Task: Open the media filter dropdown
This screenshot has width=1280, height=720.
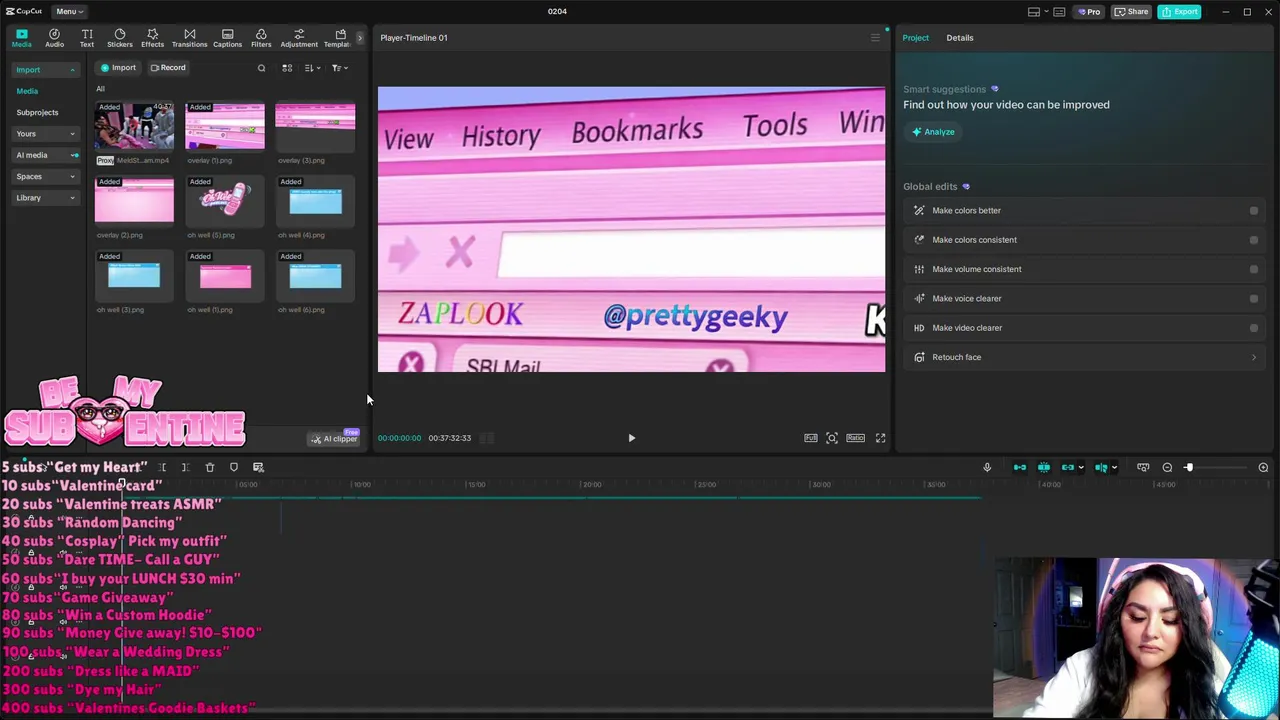Action: pos(339,68)
